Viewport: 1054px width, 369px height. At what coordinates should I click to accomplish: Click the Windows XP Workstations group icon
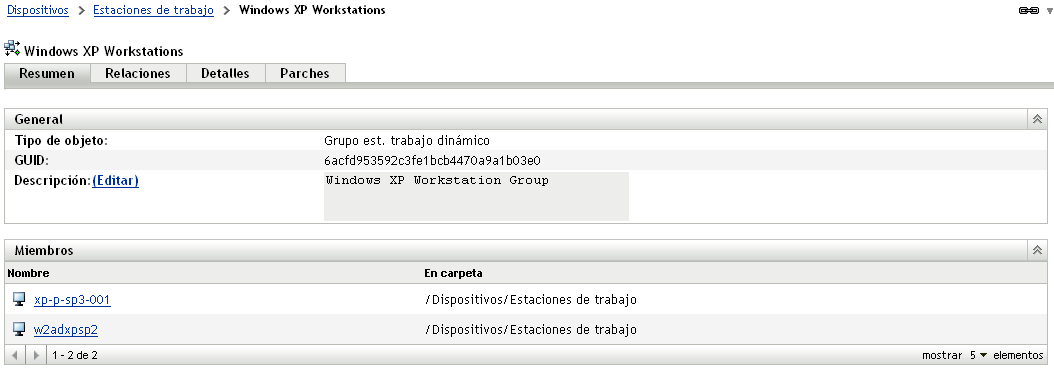(x=12, y=48)
